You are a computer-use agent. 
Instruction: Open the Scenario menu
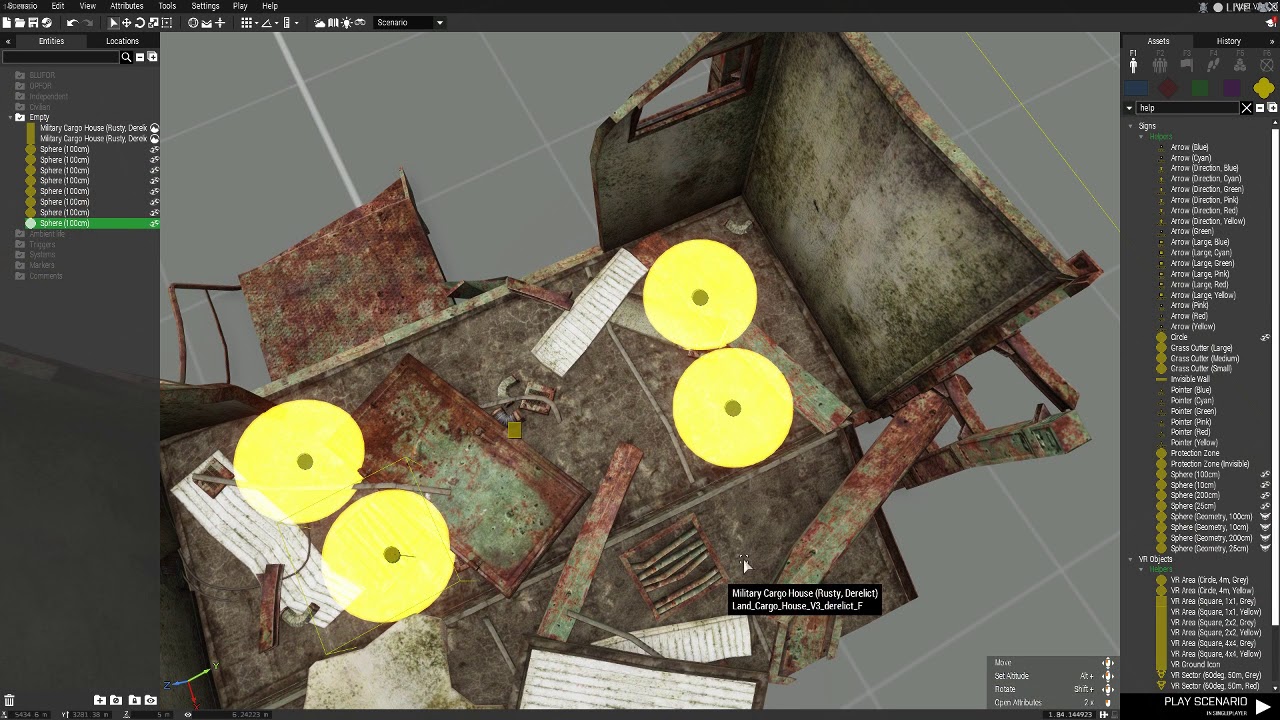click(22, 6)
